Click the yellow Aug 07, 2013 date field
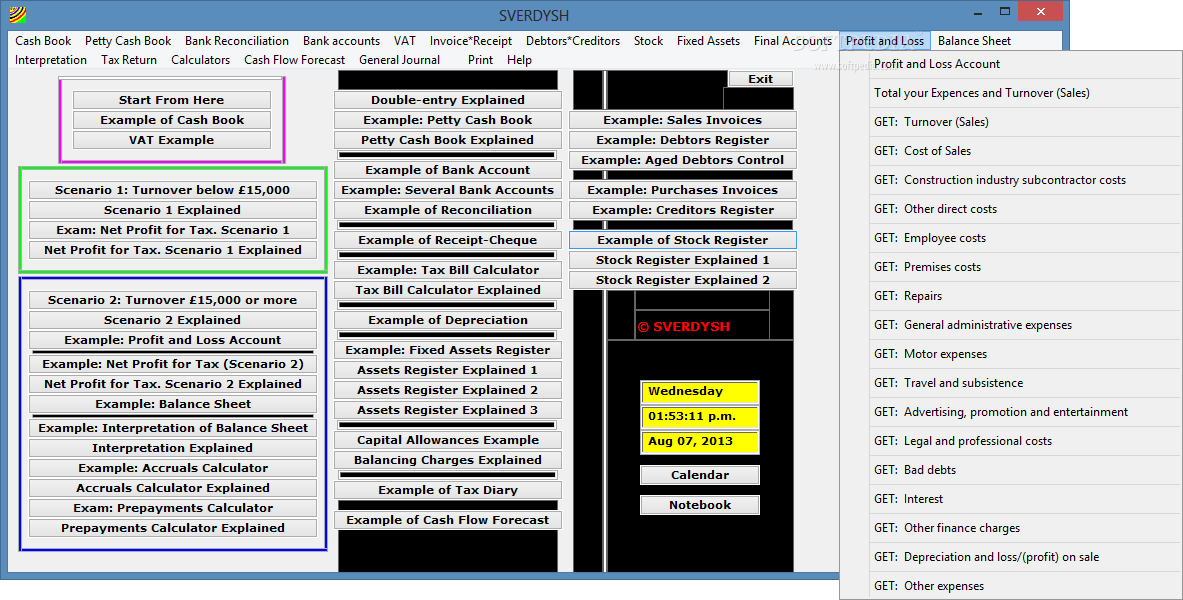The width and height of the screenshot is (1183, 600). [699, 442]
